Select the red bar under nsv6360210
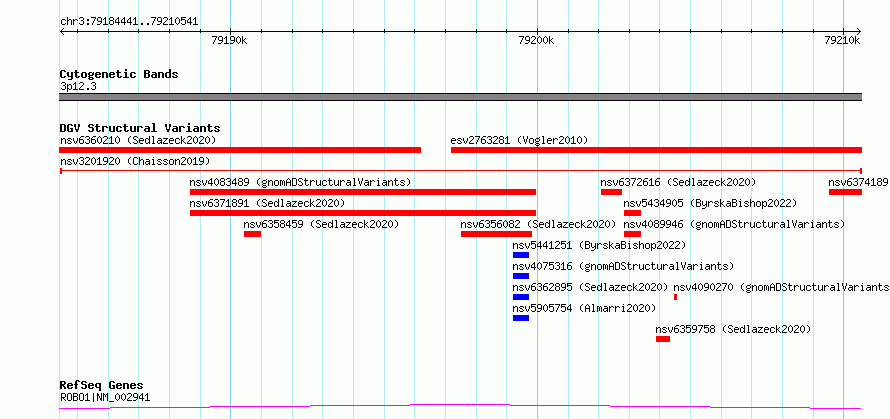 240,150
